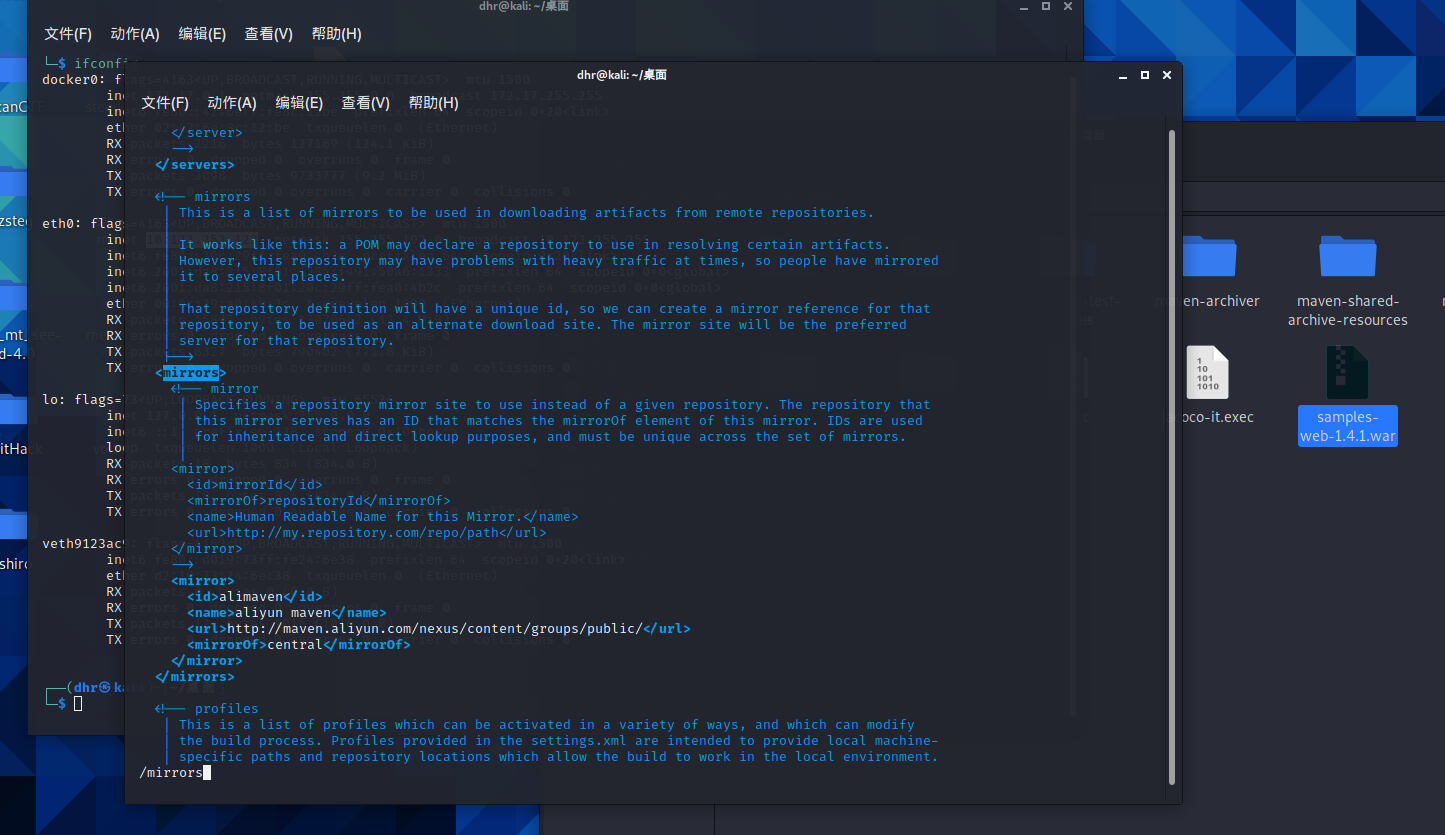Image resolution: width=1445 pixels, height=835 pixels.
Task: Click the 'It works like this' comment line
Action: [x=535, y=245]
